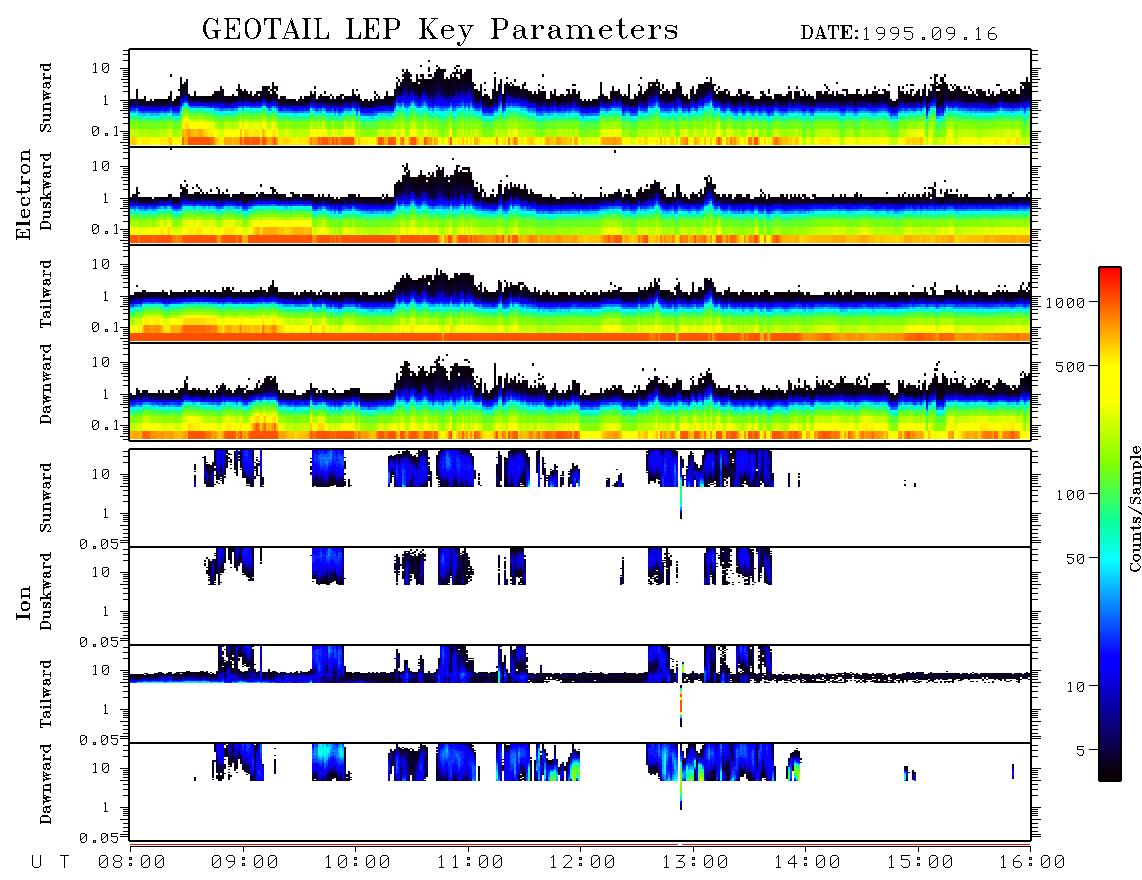Image resolution: width=1142 pixels, height=880 pixels.
Task: Click the Electron Dawnward spectrogram panel
Action: click(x=580, y=391)
